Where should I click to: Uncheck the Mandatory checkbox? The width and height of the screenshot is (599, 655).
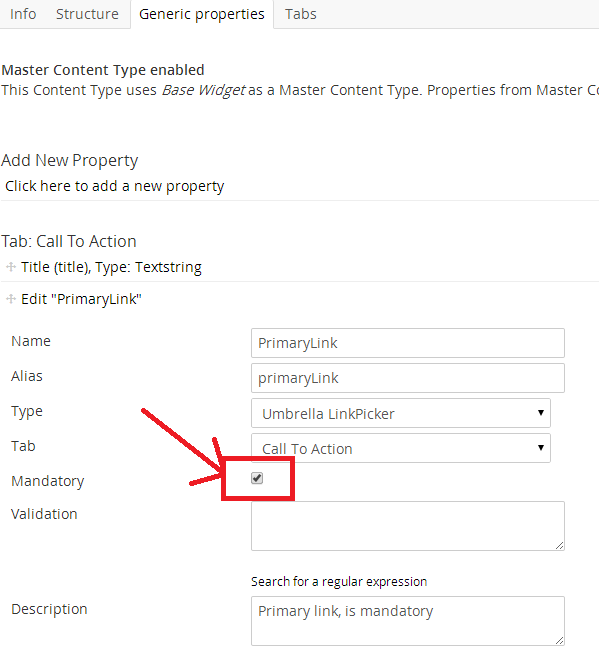(257, 478)
